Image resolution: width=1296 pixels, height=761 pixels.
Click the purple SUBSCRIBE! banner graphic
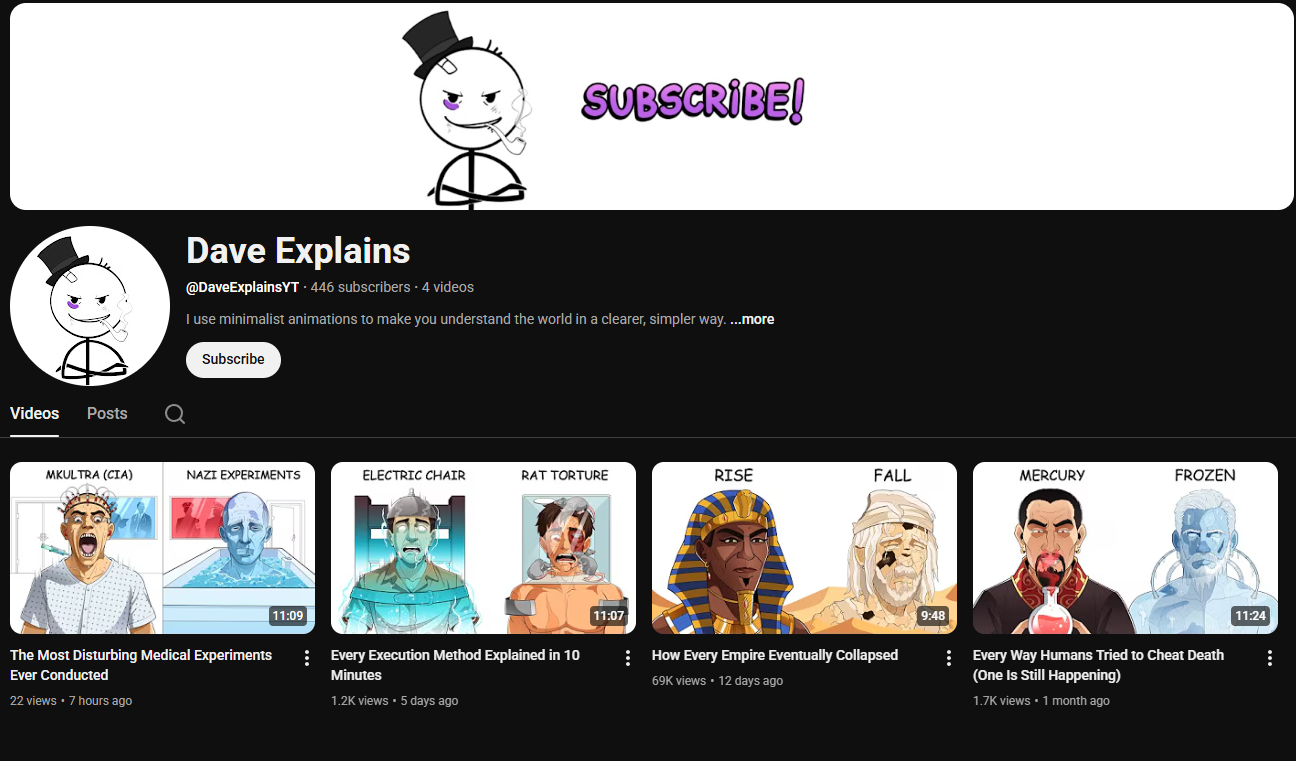(693, 101)
